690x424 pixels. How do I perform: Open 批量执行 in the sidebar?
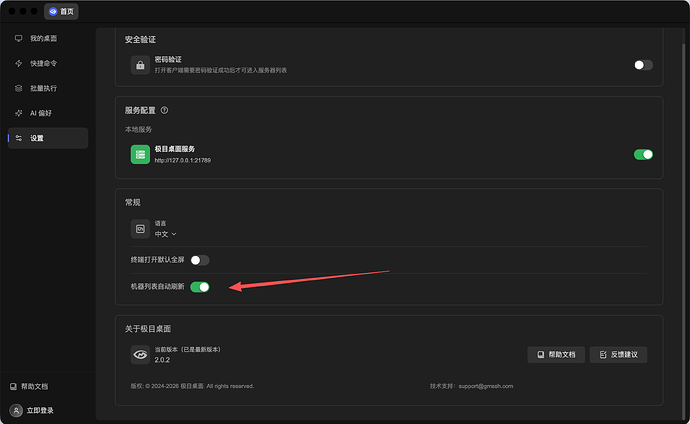(x=48, y=88)
